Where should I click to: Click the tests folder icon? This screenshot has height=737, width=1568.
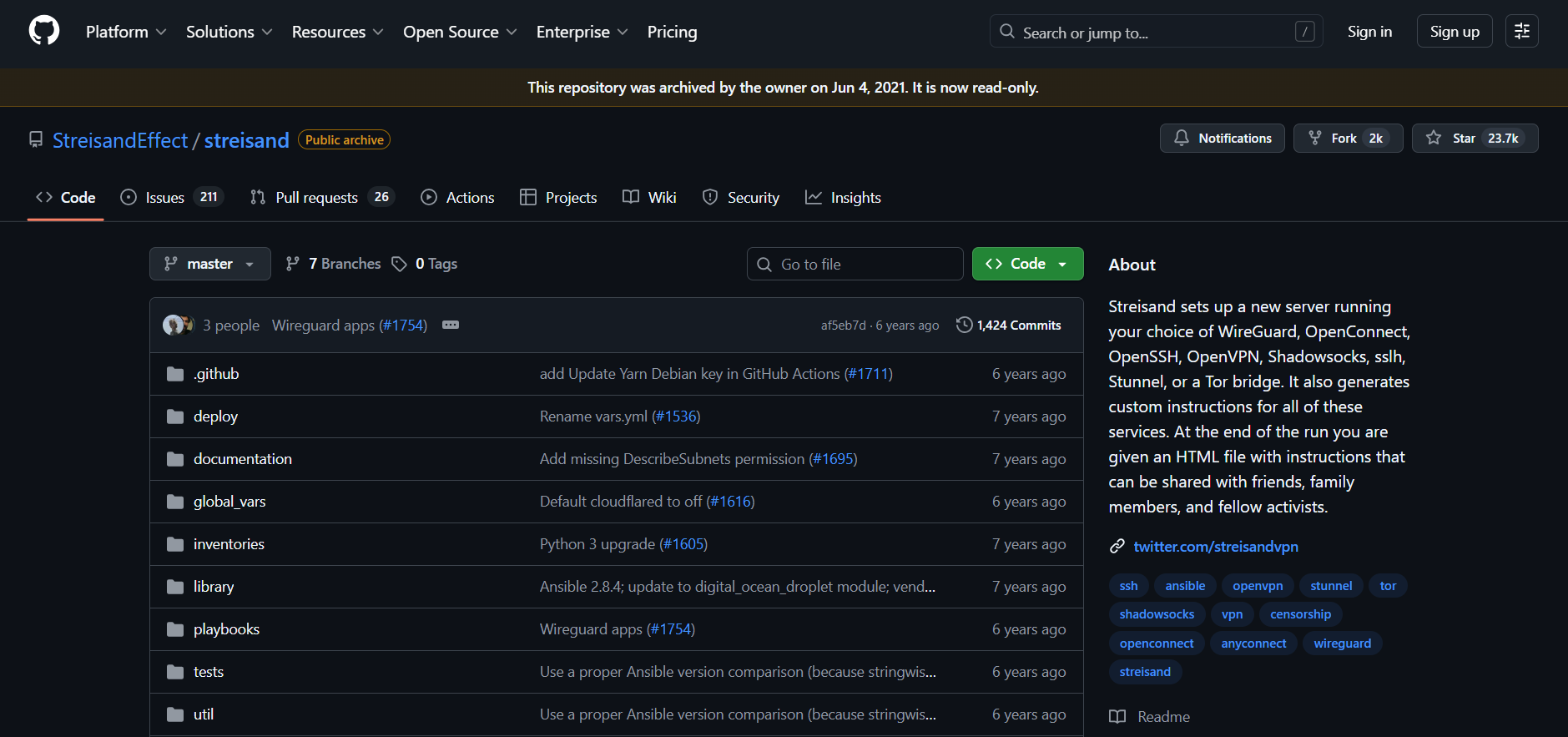(x=175, y=672)
